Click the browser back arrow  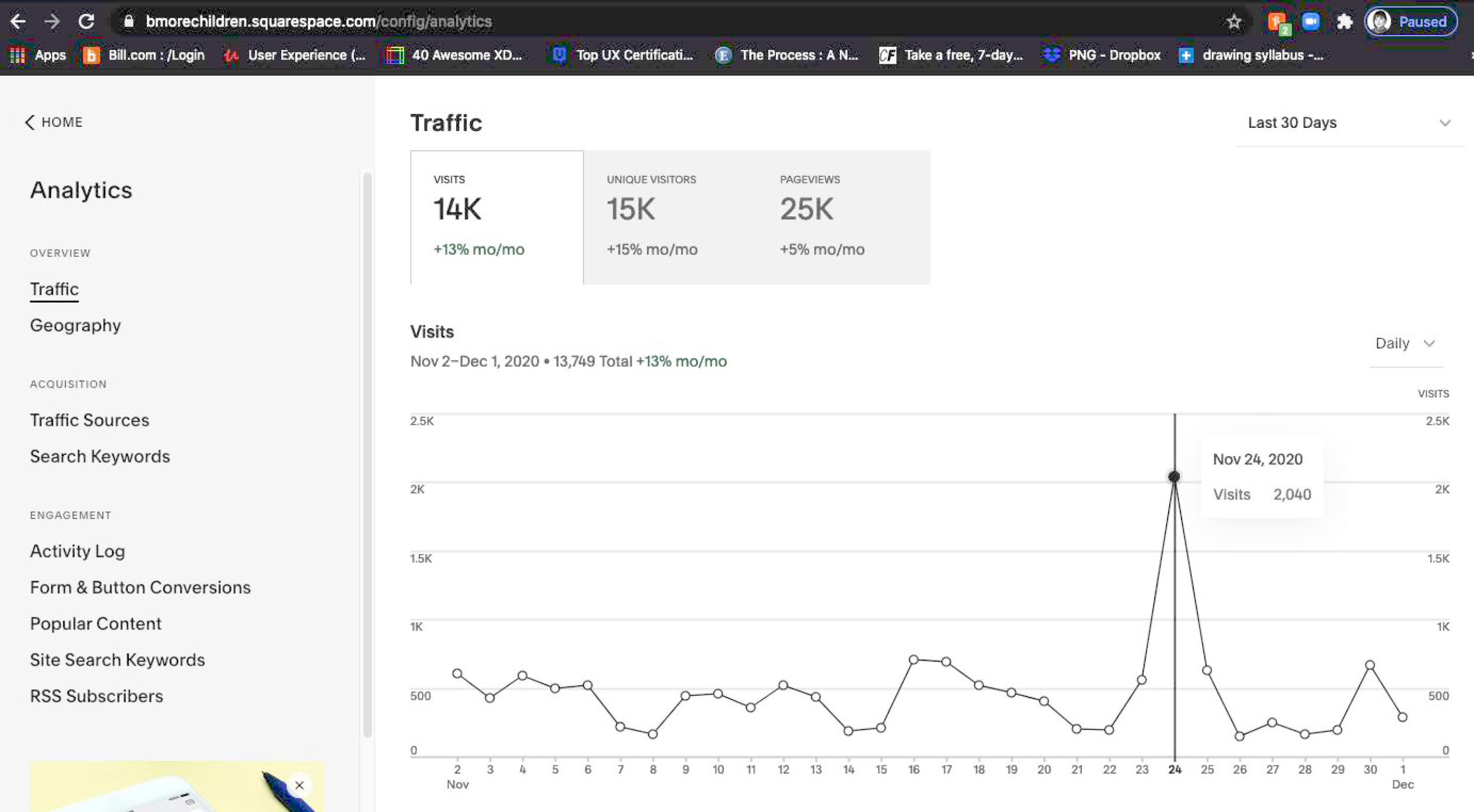point(18,22)
